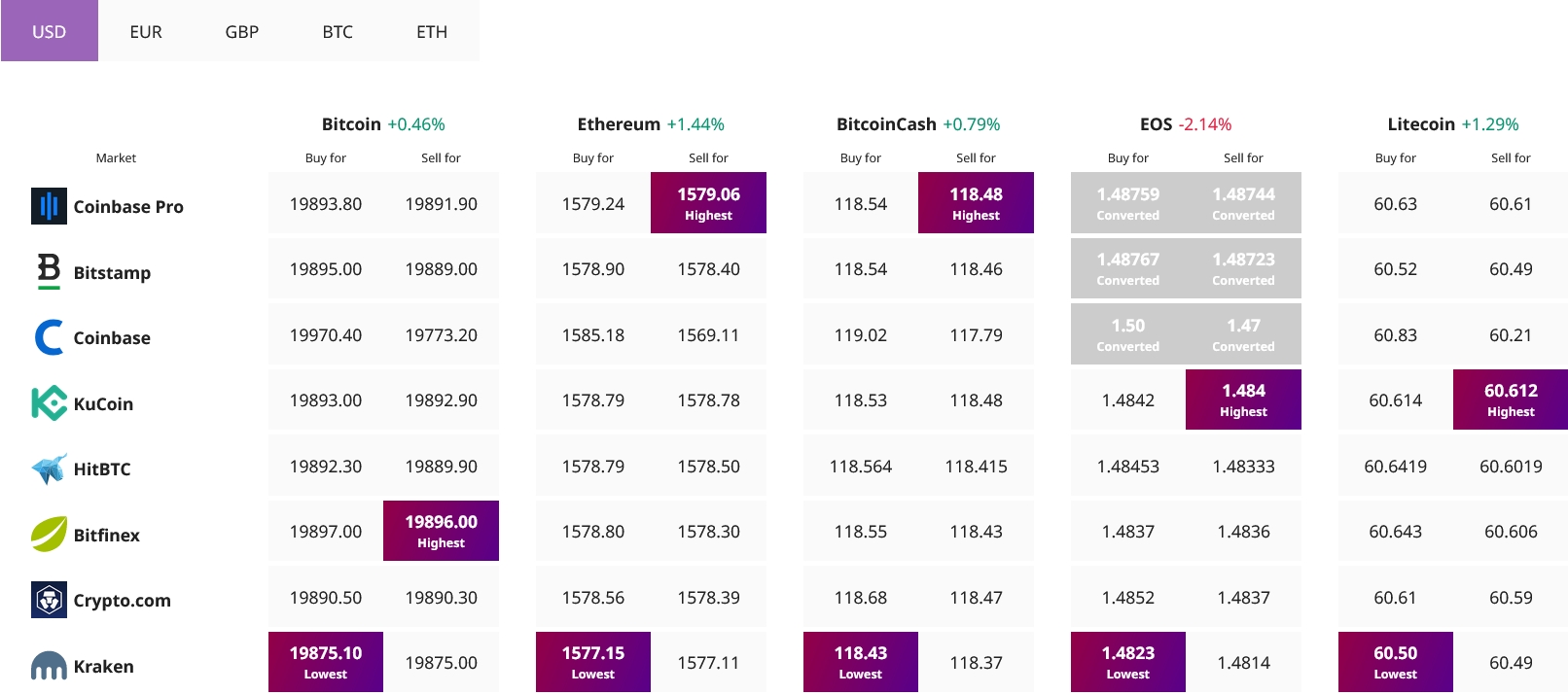
Task: Click the KuCoin green logo icon
Action: (x=49, y=403)
